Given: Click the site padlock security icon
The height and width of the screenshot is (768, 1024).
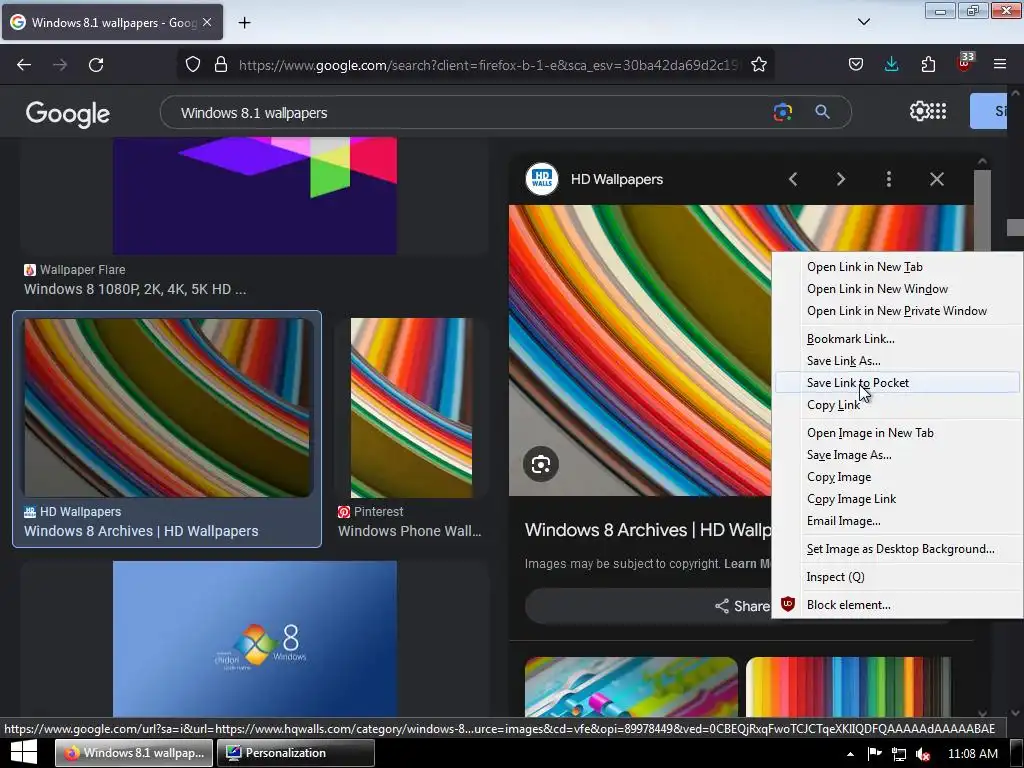Looking at the screenshot, I should pos(221,65).
